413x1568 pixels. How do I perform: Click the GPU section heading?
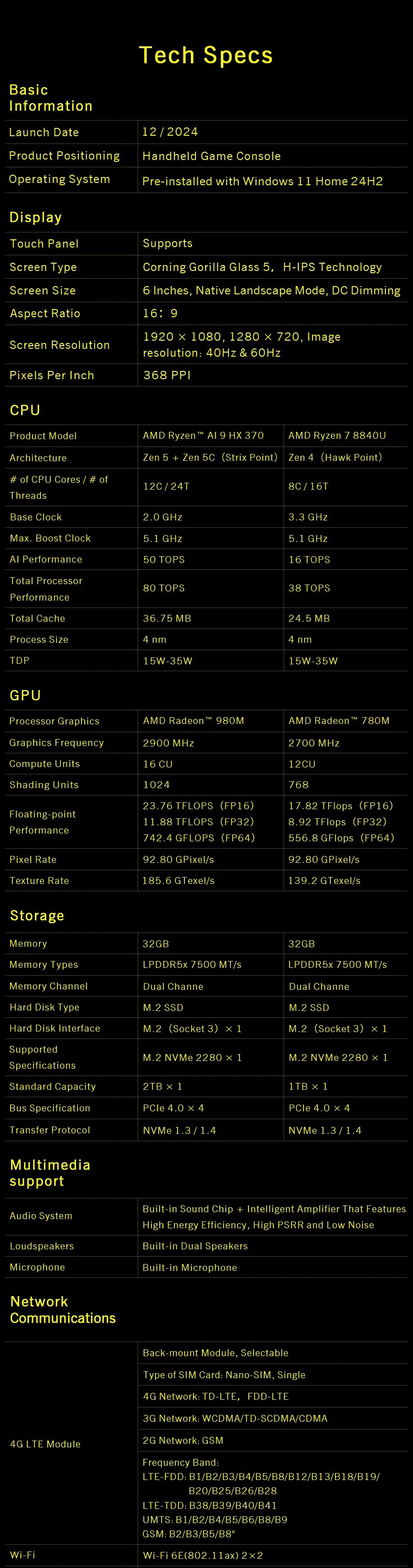(26, 695)
